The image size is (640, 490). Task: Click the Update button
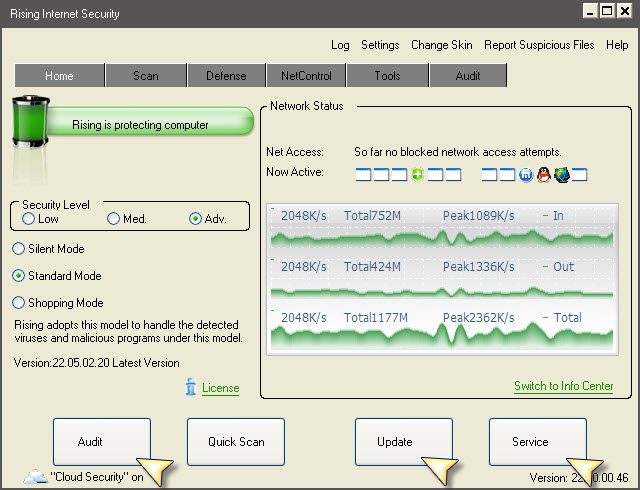pos(394,442)
